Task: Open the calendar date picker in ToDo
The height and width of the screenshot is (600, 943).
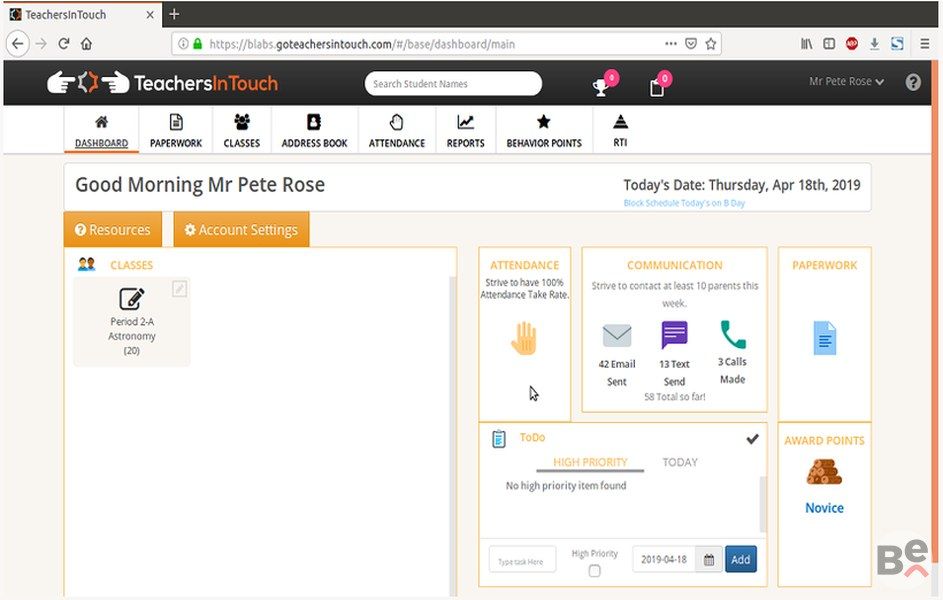Action: tap(708, 560)
